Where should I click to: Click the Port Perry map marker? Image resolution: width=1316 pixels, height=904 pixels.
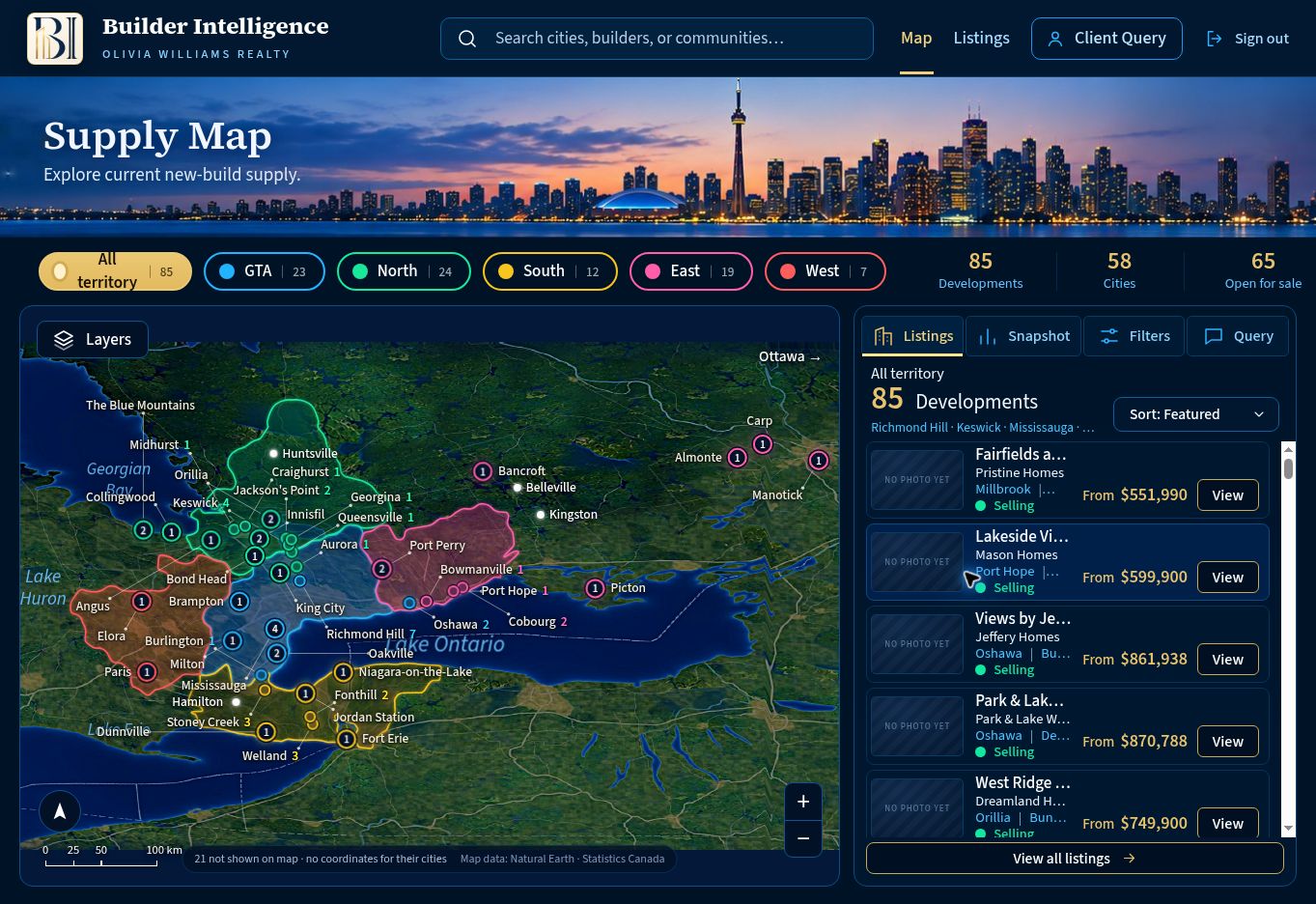click(382, 569)
